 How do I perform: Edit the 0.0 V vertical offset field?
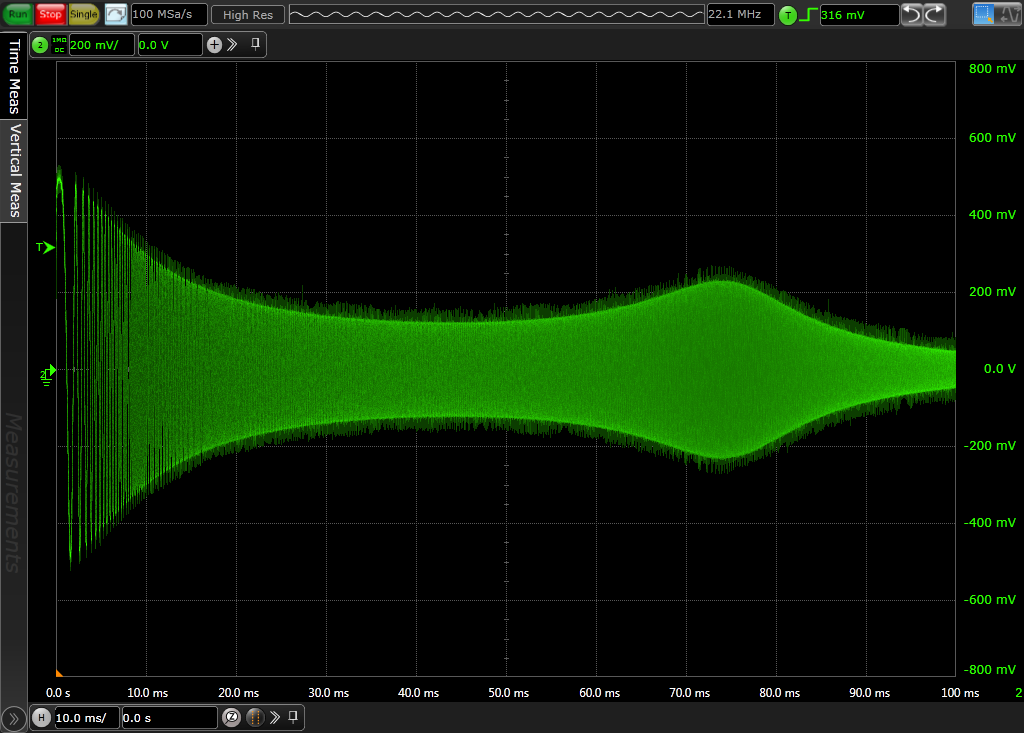pyautogui.click(x=169, y=45)
